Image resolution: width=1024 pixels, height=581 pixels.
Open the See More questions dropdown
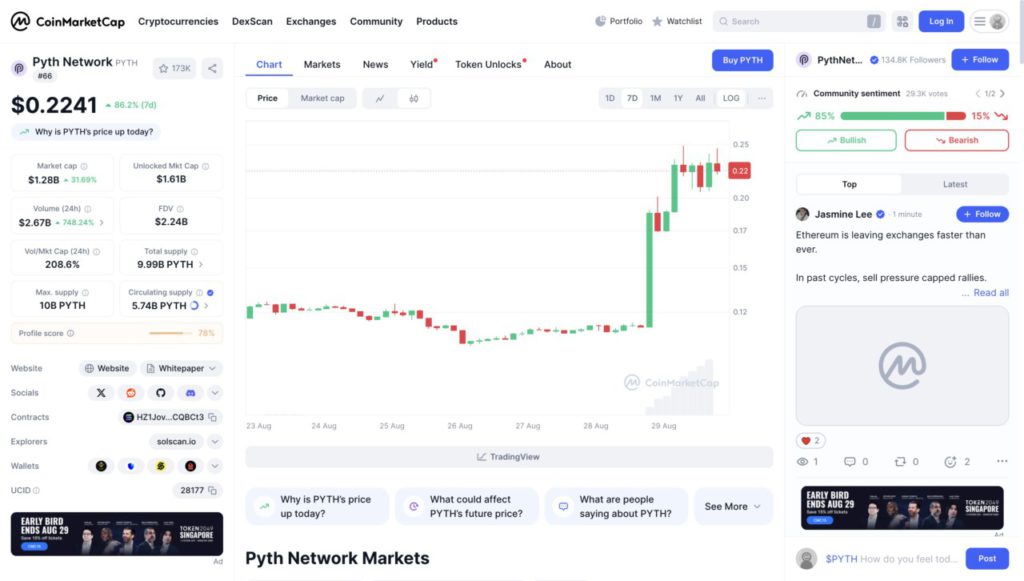coord(732,506)
